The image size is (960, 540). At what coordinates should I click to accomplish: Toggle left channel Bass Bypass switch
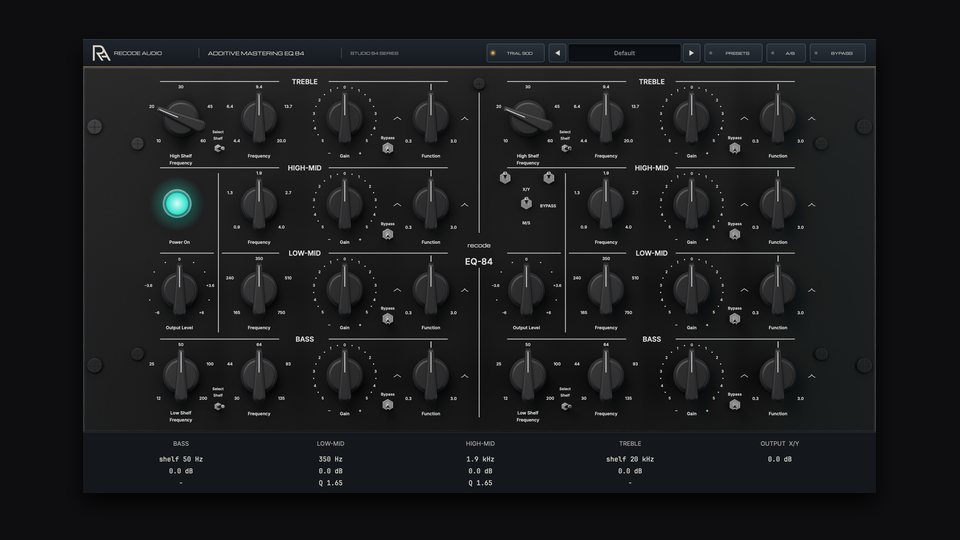388,404
